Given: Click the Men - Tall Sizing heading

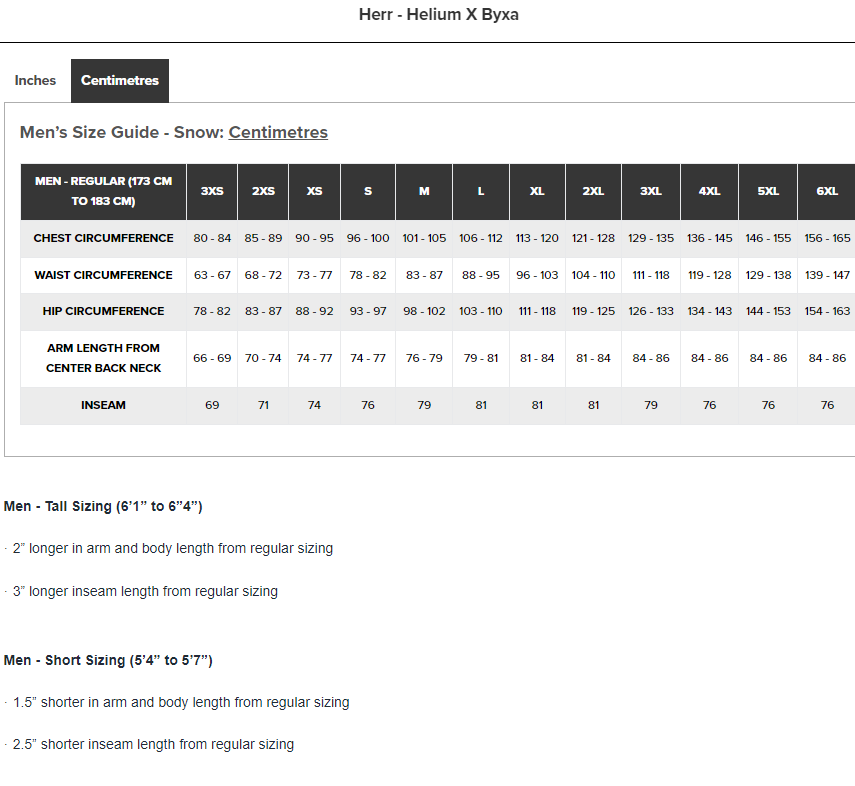Looking at the screenshot, I should pyautogui.click(x=103, y=506).
